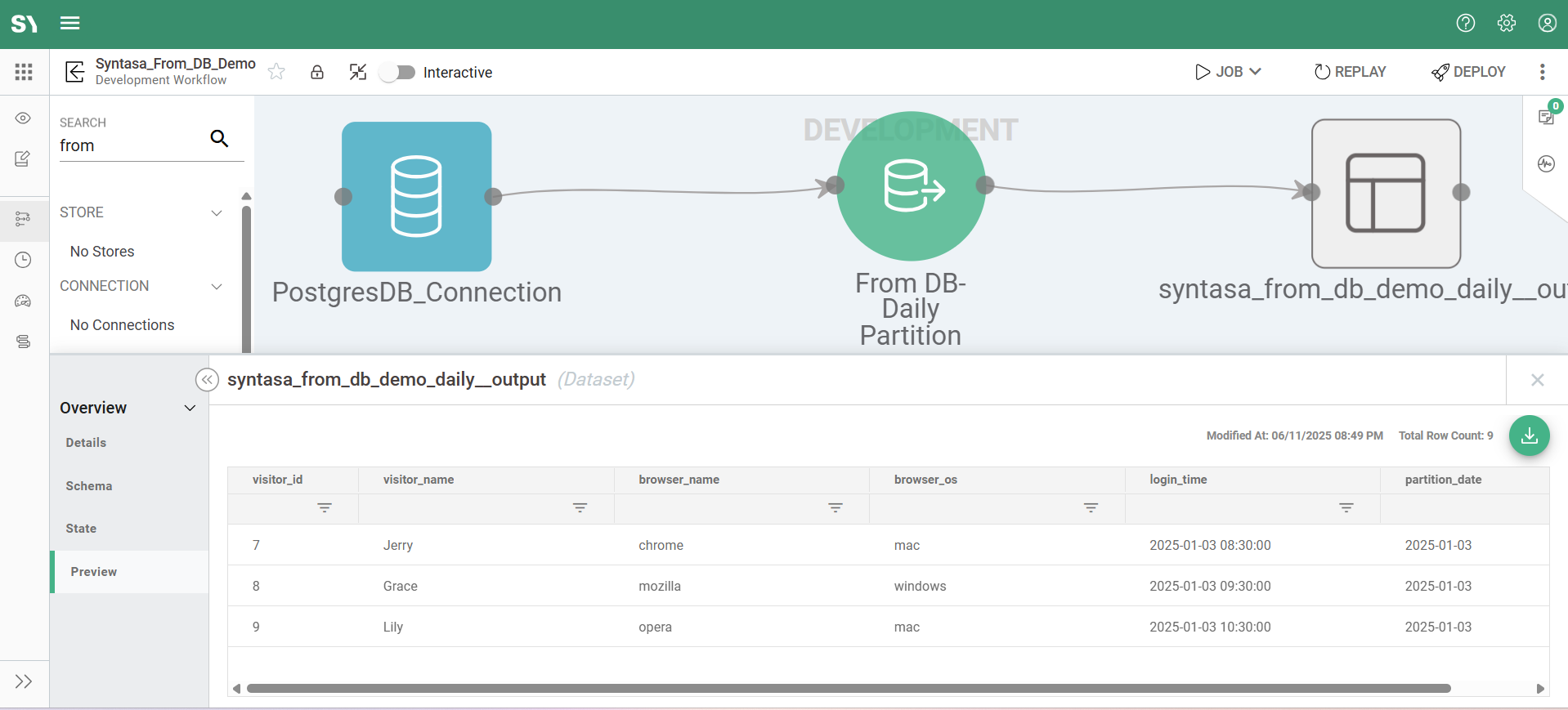Toggle the eye view icon in sidebar
The height and width of the screenshot is (710, 1568).
tap(23, 118)
